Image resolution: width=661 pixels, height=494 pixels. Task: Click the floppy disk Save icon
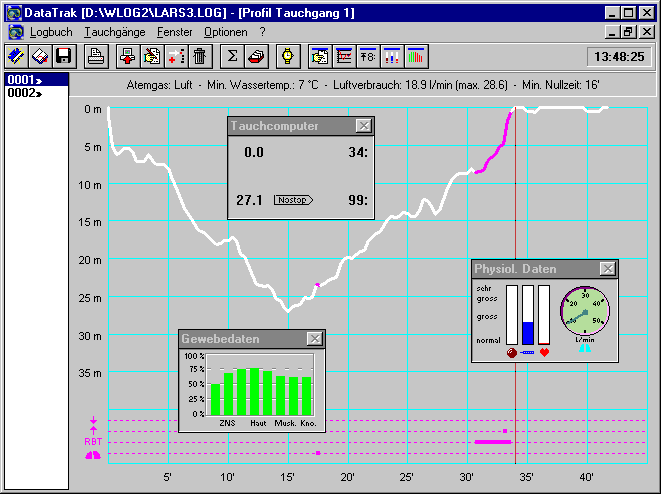[x=63, y=56]
